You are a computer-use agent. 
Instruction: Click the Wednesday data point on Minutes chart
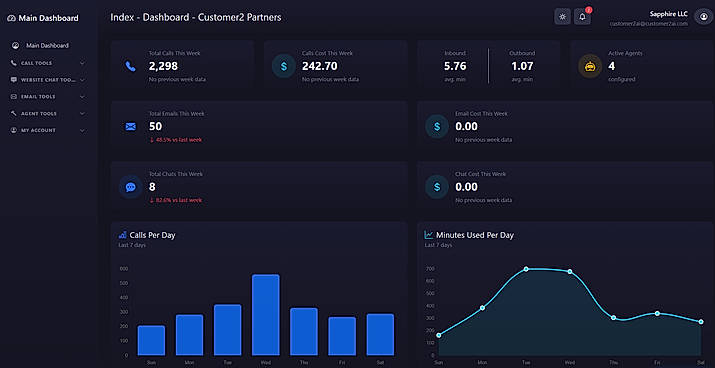(570, 272)
